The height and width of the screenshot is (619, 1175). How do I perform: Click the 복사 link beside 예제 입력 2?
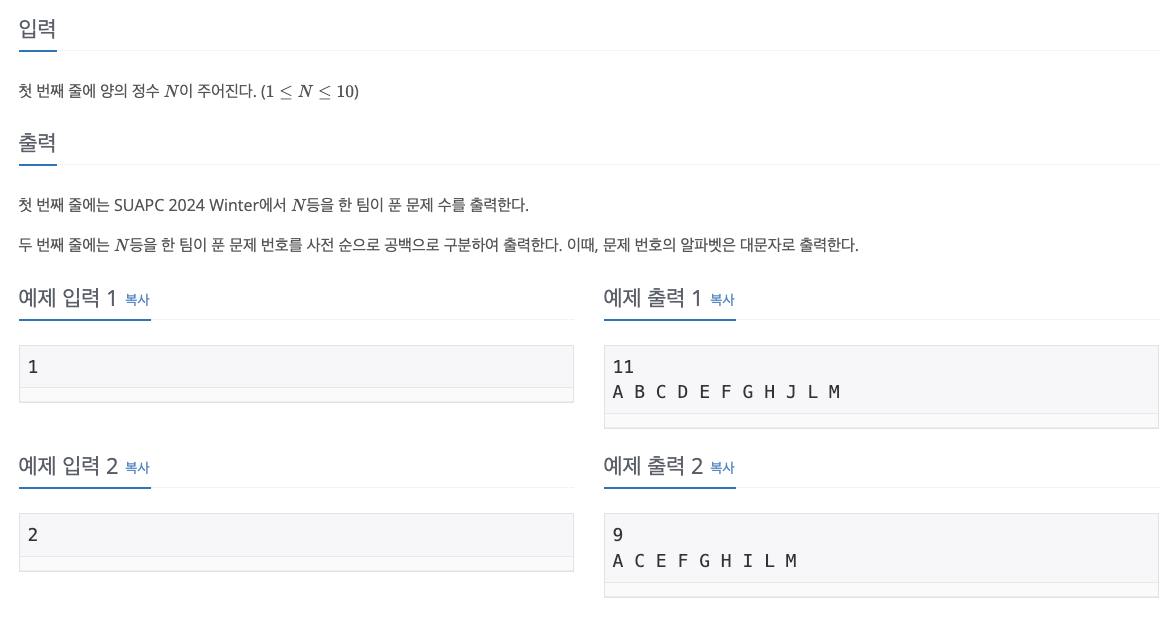137,468
